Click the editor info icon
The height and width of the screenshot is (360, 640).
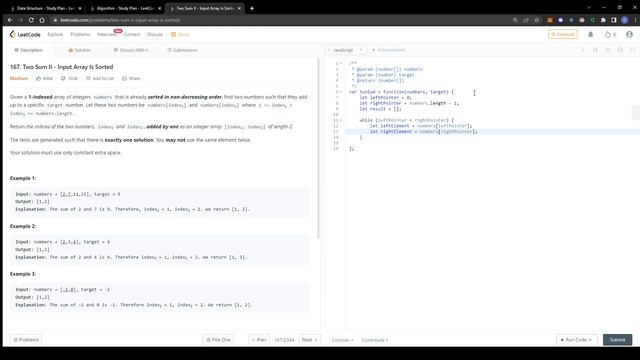tap(582, 50)
